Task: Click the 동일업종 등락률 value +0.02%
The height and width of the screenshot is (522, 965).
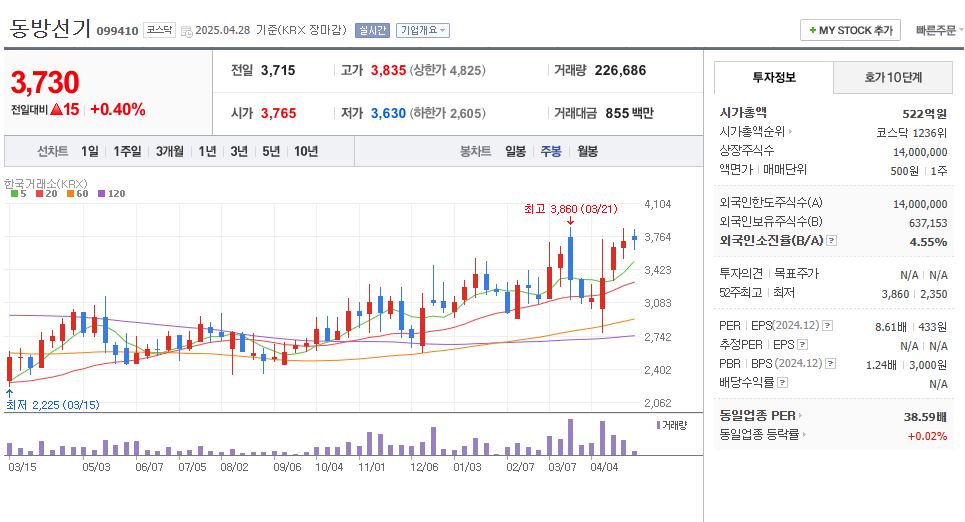Action: tap(927, 436)
